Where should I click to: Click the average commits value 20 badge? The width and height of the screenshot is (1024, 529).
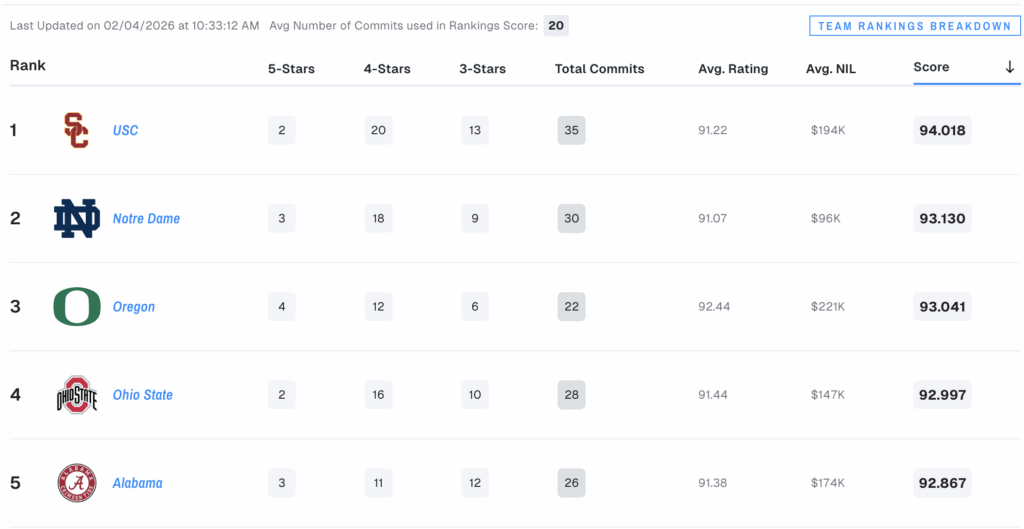coord(556,25)
